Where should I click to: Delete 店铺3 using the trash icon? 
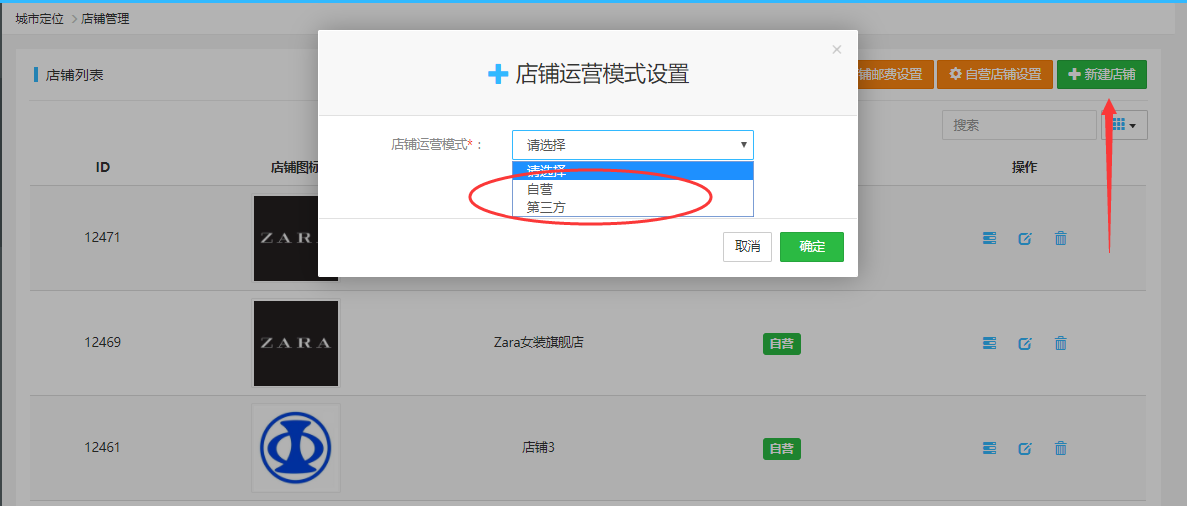[x=1061, y=448]
